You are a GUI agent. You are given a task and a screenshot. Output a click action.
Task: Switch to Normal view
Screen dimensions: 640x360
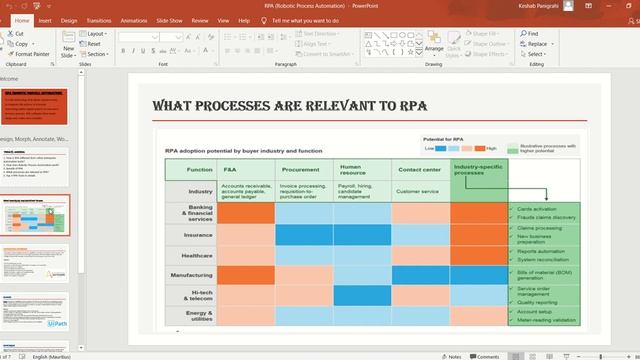pos(516,357)
